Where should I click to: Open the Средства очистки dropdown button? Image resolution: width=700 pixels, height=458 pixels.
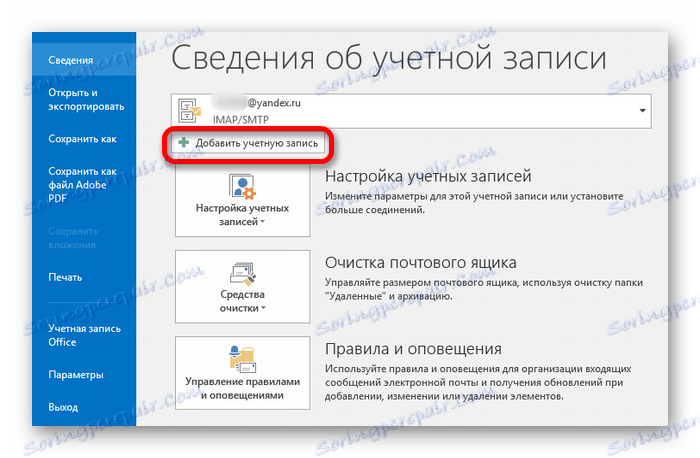click(x=242, y=287)
